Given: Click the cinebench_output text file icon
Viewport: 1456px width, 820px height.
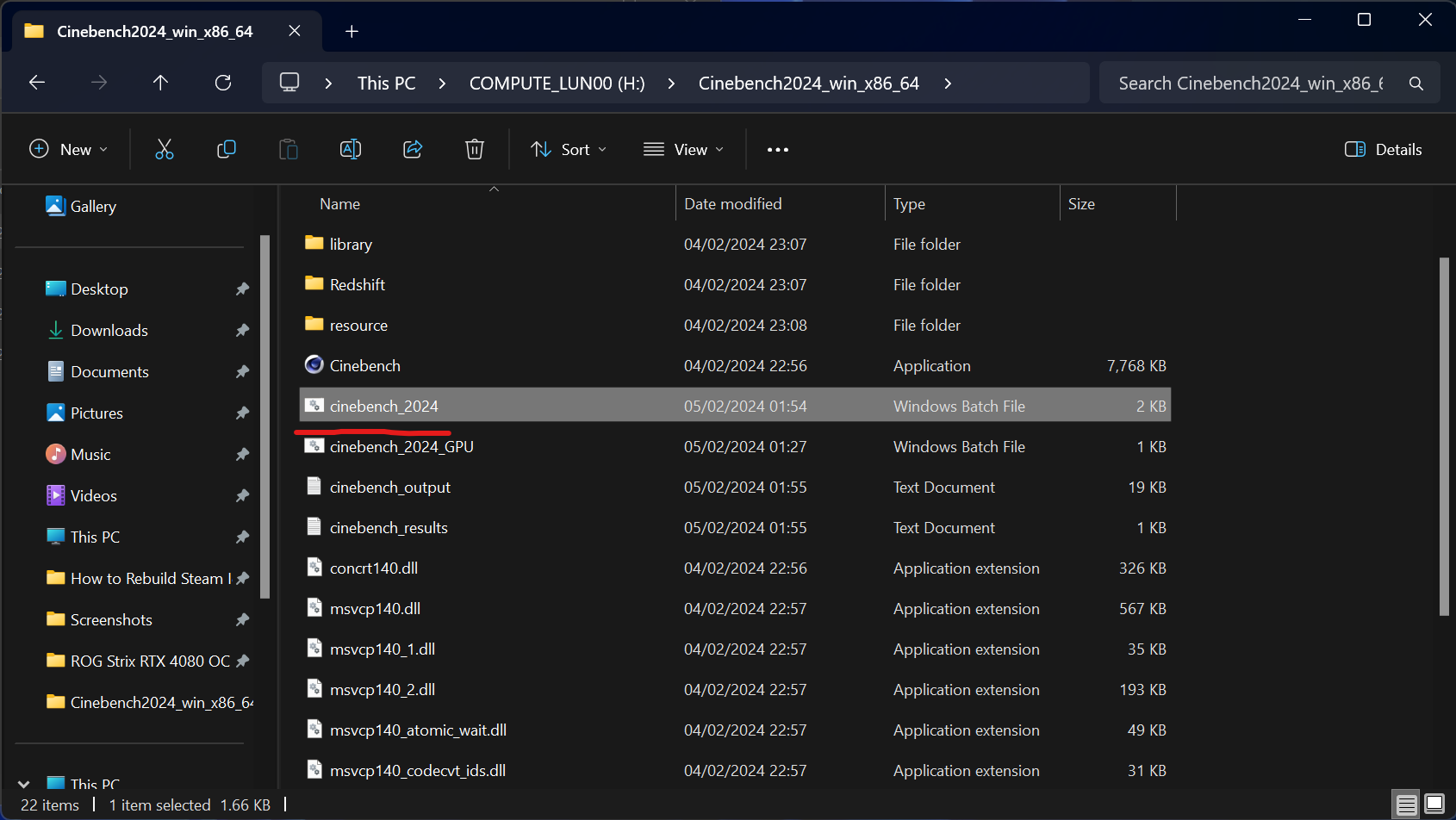Looking at the screenshot, I should pyautogui.click(x=314, y=486).
